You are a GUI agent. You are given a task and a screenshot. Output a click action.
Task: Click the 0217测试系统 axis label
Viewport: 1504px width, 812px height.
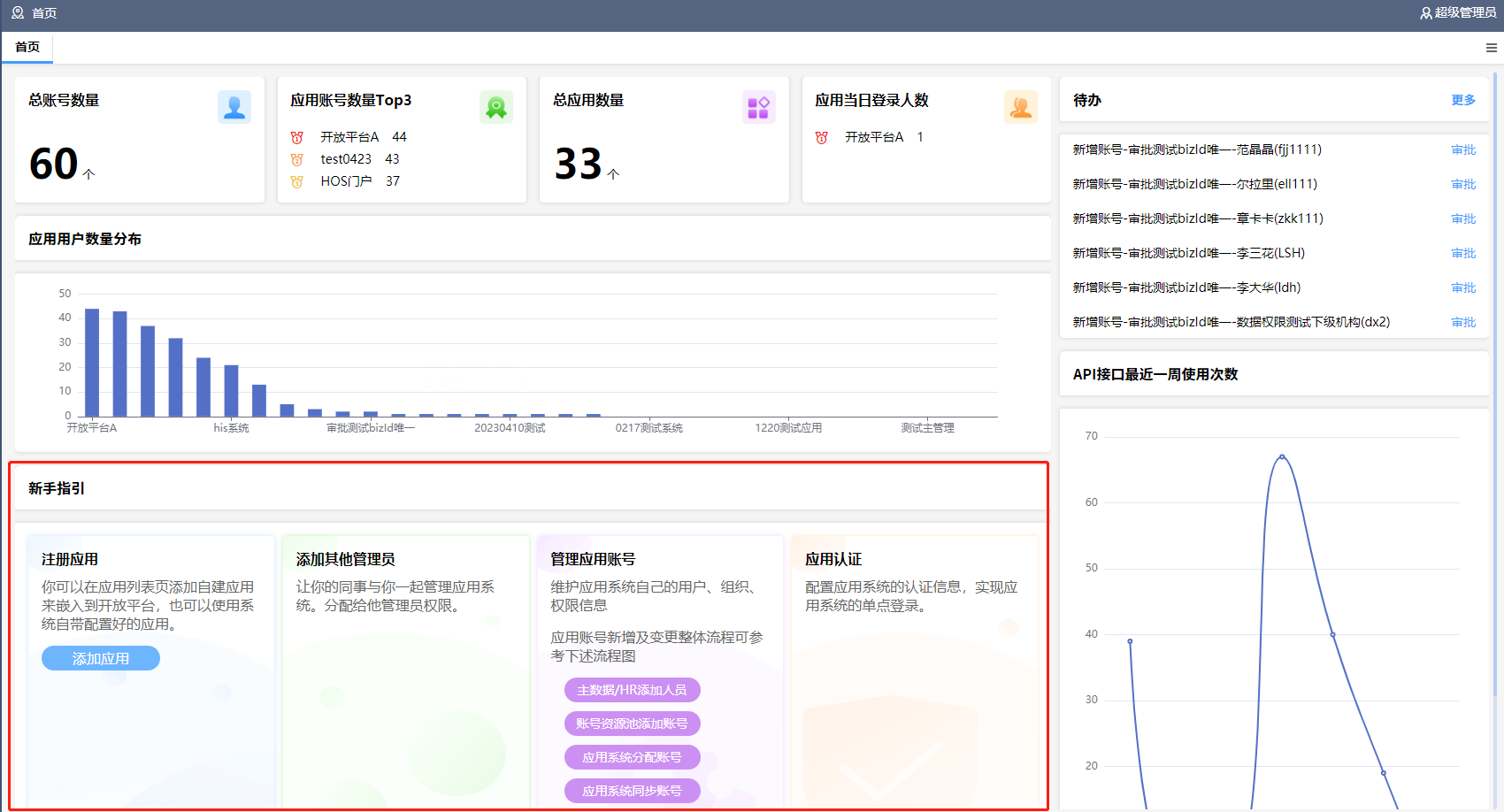tap(649, 428)
